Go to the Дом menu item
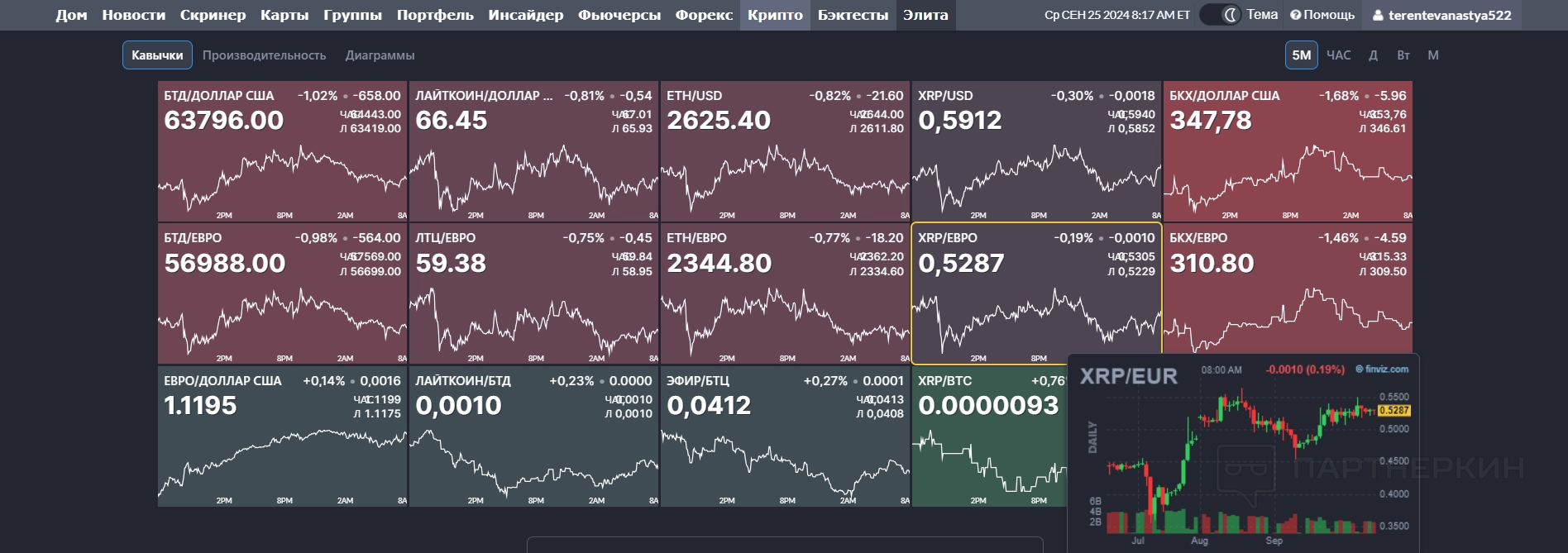1568x553 pixels. pos(71,15)
